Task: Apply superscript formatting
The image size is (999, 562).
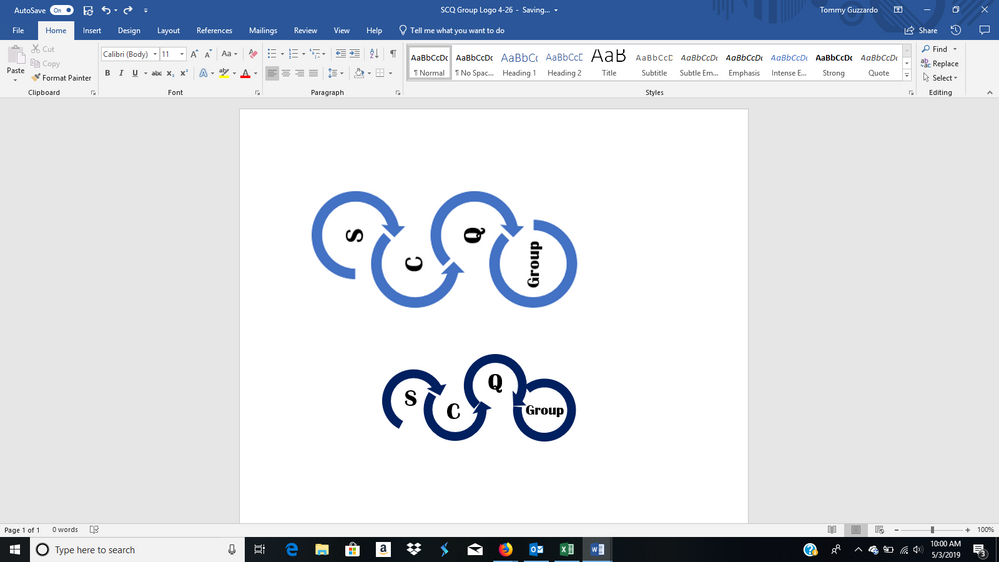Action: coord(184,73)
